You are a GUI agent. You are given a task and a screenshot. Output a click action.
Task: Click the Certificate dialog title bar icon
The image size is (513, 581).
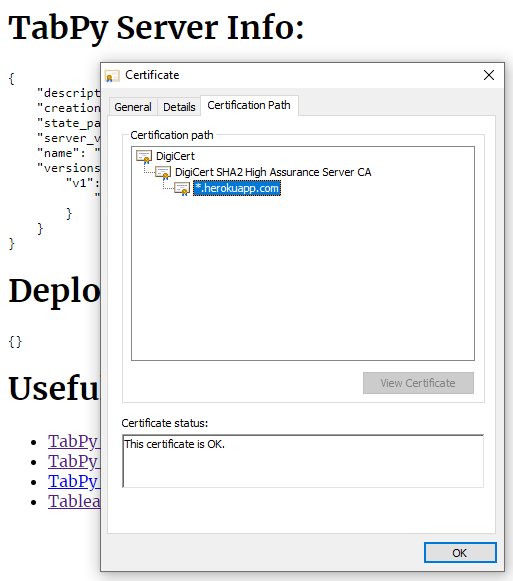point(112,76)
